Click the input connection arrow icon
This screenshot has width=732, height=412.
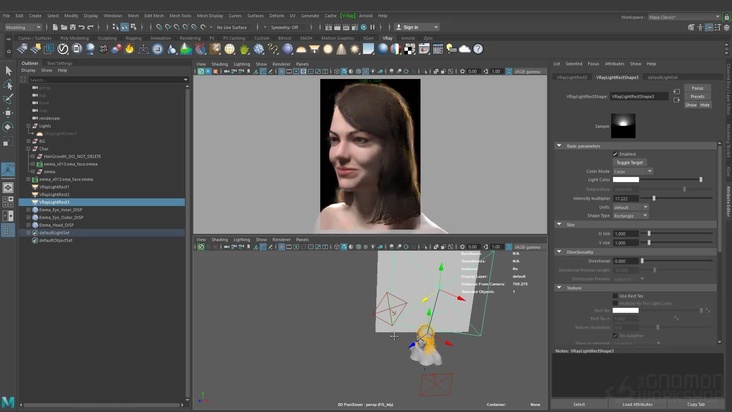click(676, 91)
